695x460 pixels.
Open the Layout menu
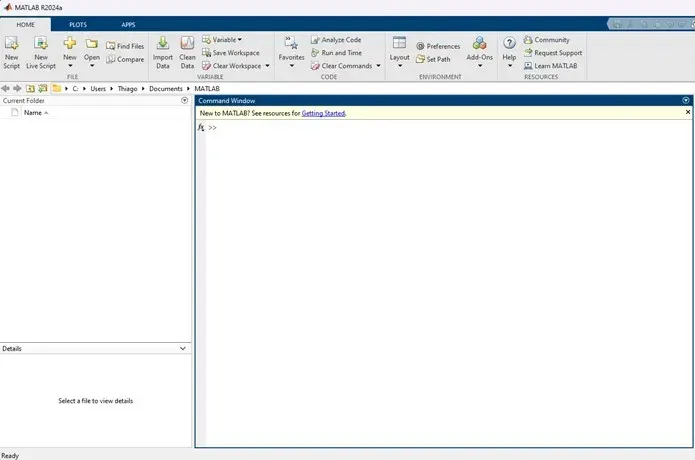pos(399,53)
